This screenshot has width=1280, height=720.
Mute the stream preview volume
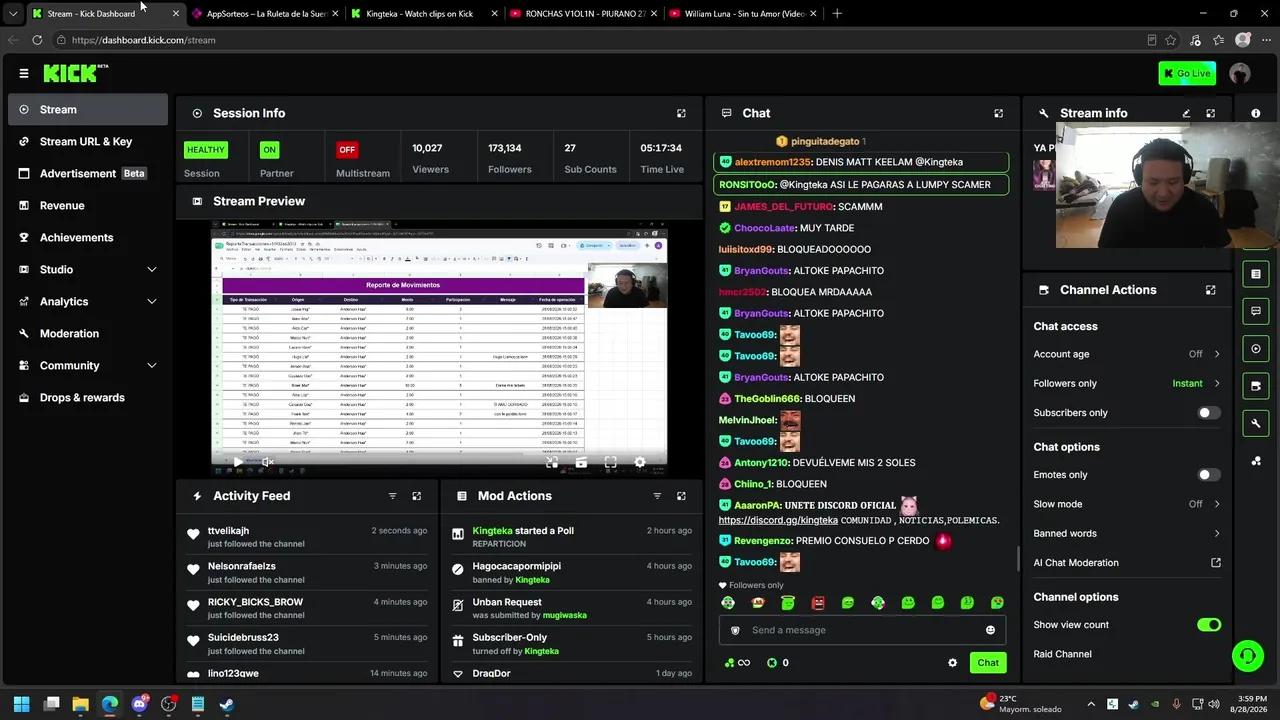point(267,462)
